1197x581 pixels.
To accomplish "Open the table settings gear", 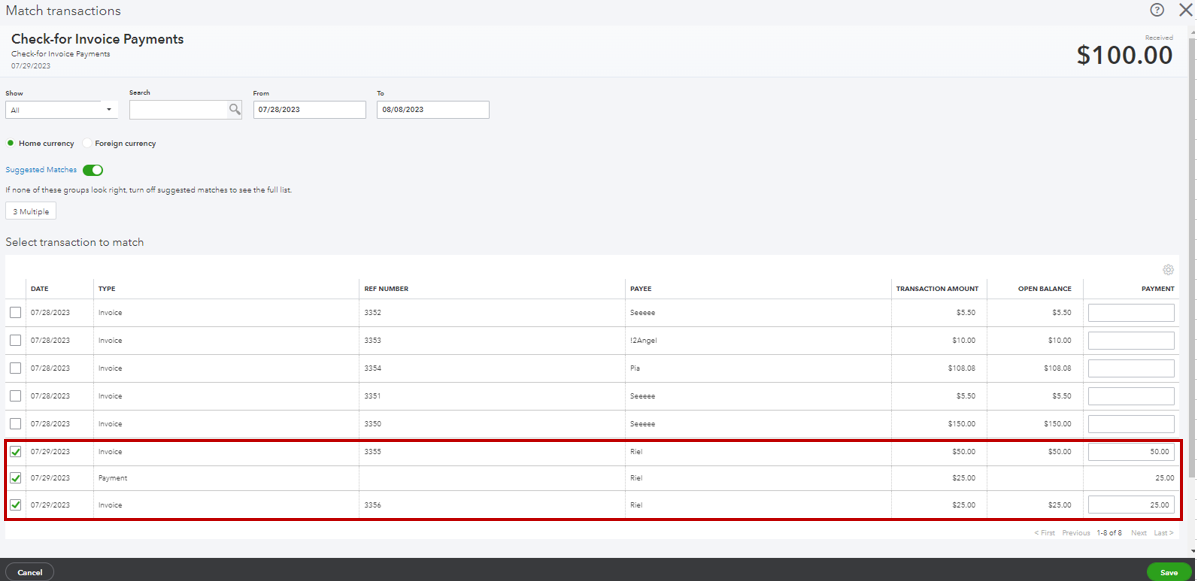I will click(x=1168, y=270).
